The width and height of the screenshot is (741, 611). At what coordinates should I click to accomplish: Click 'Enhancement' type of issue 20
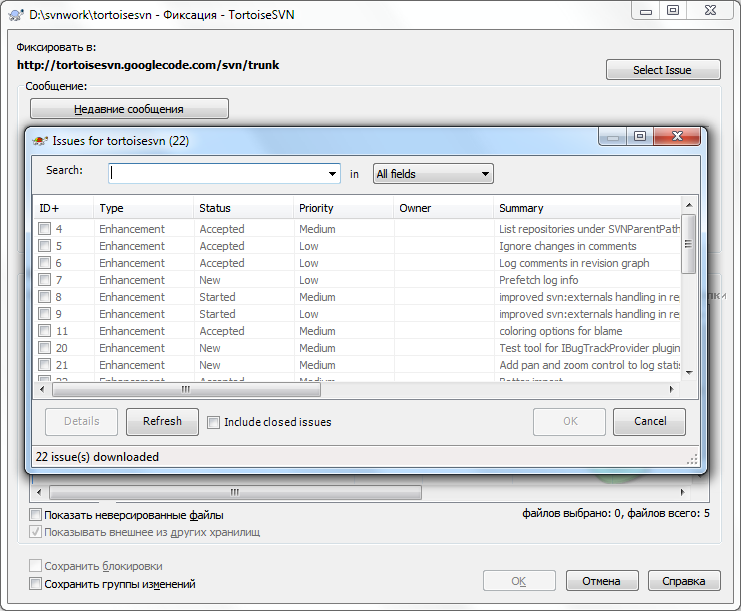(x=132, y=348)
